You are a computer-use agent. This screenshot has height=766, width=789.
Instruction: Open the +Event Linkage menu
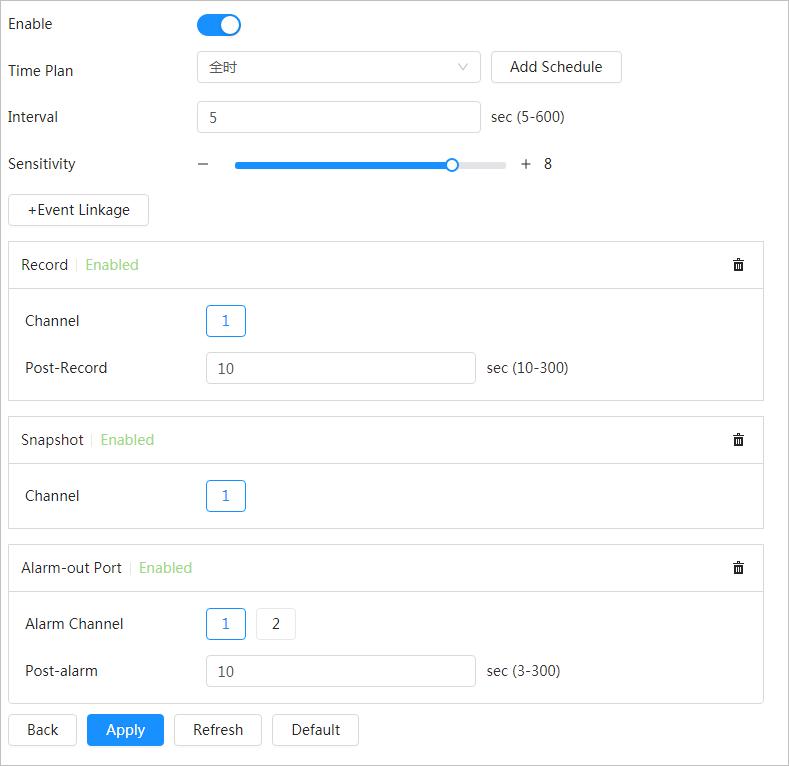(x=78, y=210)
